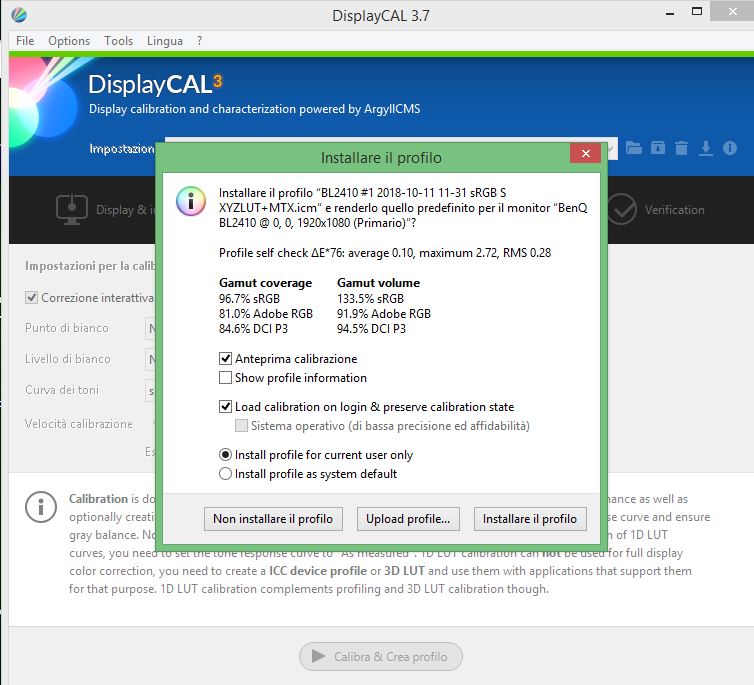The width and height of the screenshot is (754, 685).
Task: Click the save settings archive icon
Action: click(x=658, y=148)
